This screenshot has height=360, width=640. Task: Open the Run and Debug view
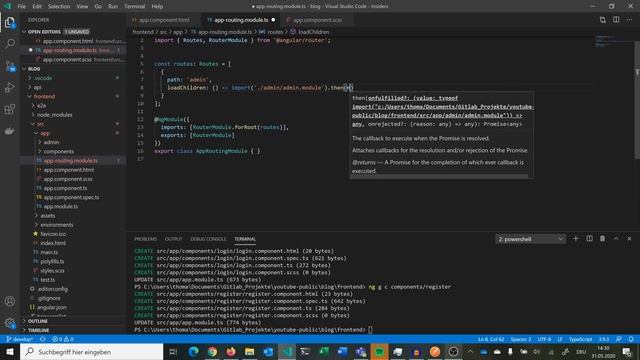point(10,87)
